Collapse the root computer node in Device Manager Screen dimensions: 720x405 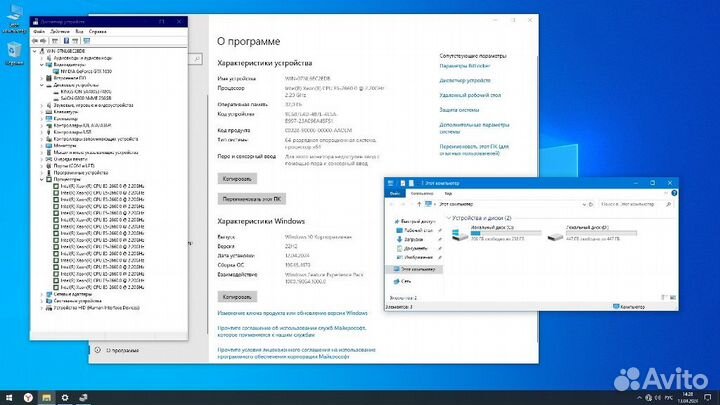coord(35,51)
